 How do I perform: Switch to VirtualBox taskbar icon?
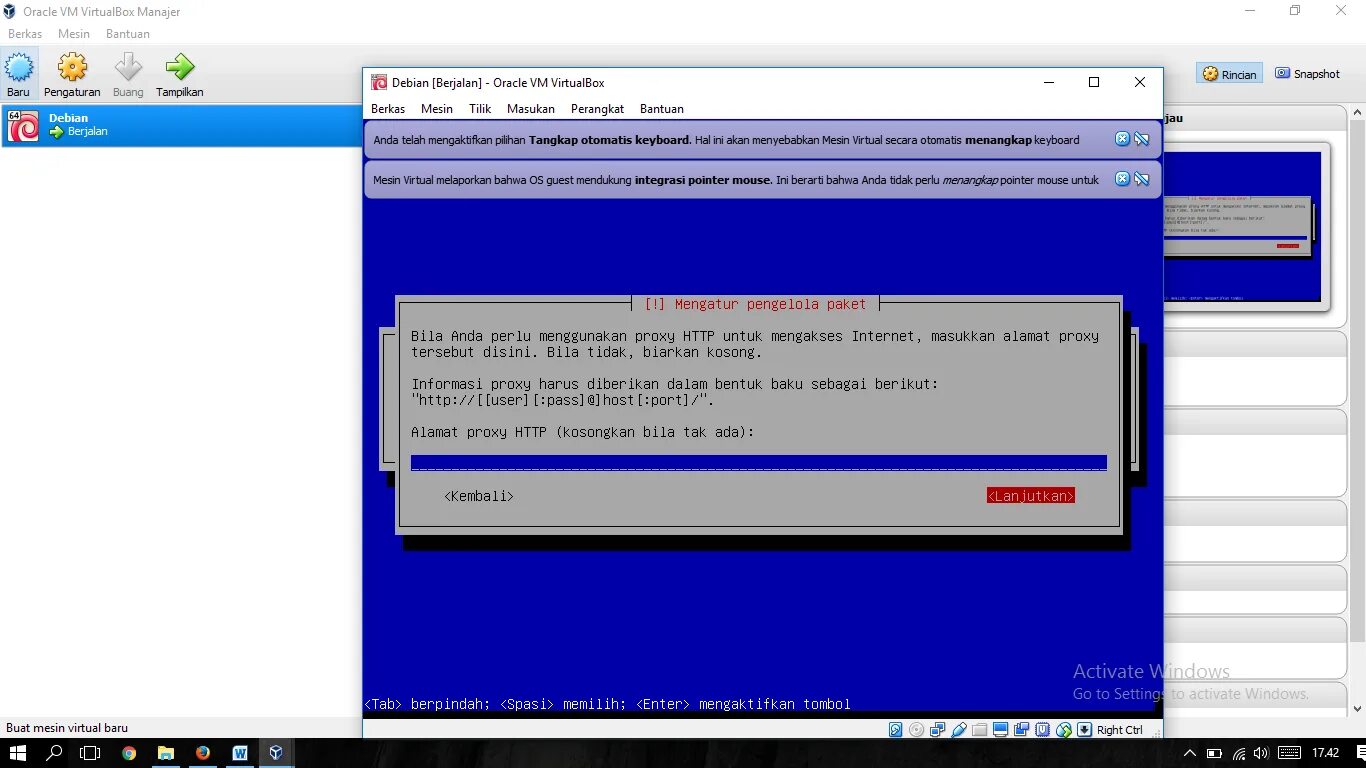276,753
